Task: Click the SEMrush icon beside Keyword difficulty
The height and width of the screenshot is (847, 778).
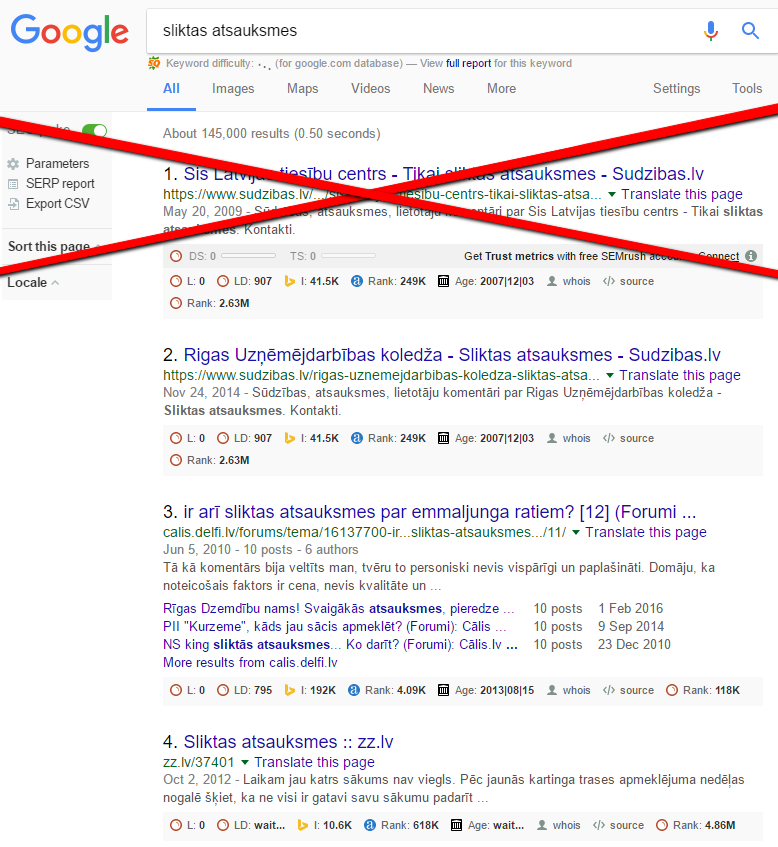Action: coord(154,64)
